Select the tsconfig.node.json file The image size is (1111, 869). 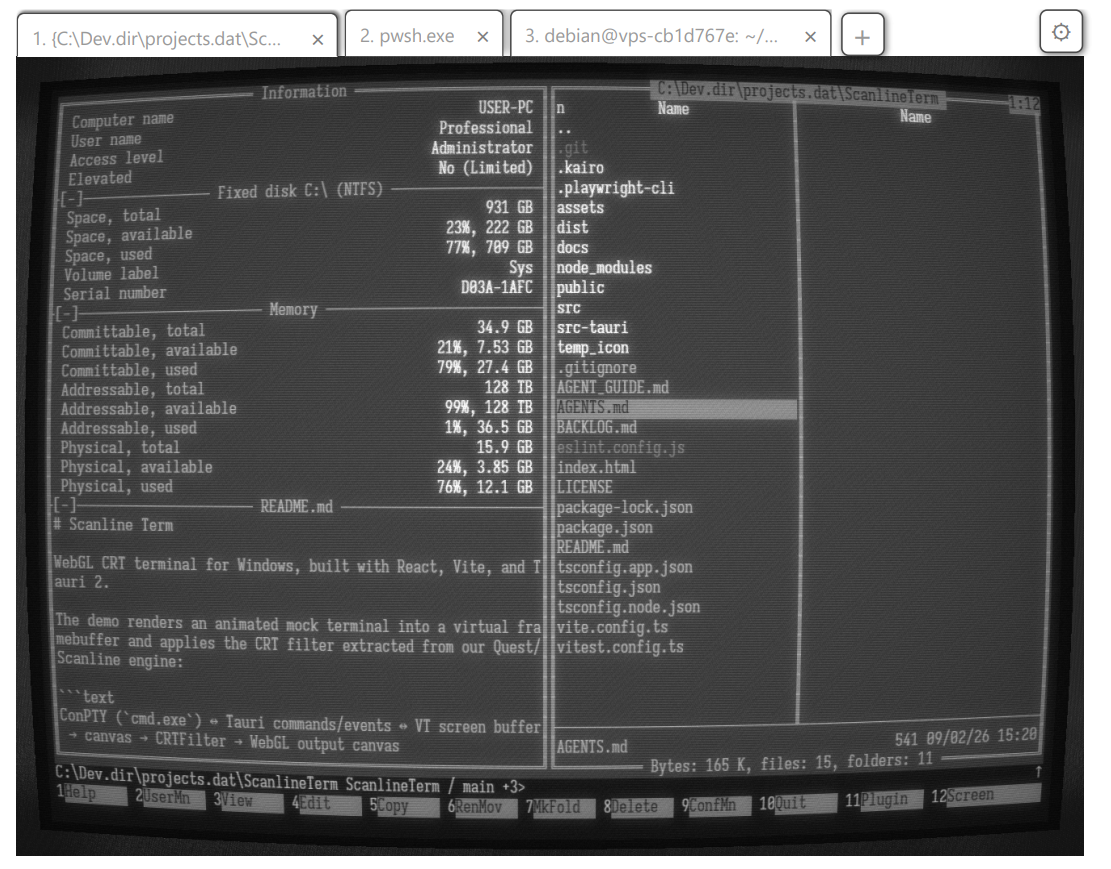point(628,607)
